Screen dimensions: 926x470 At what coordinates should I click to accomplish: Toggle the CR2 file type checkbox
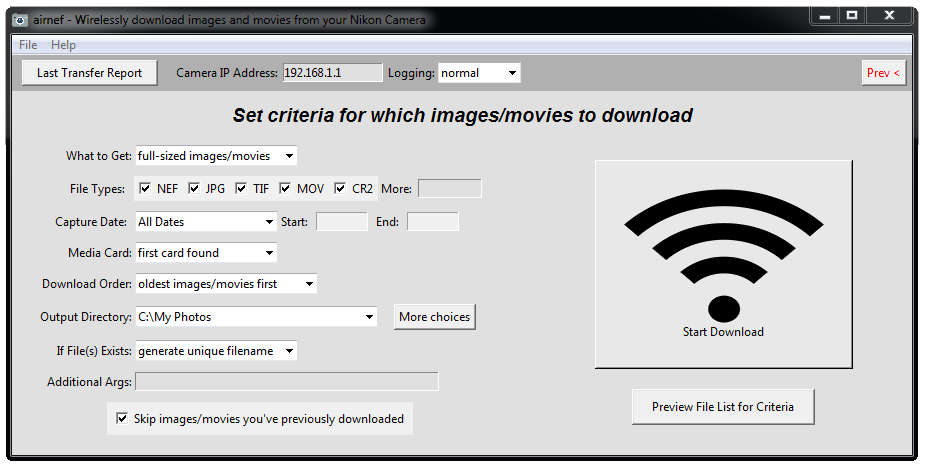click(340, 188)
